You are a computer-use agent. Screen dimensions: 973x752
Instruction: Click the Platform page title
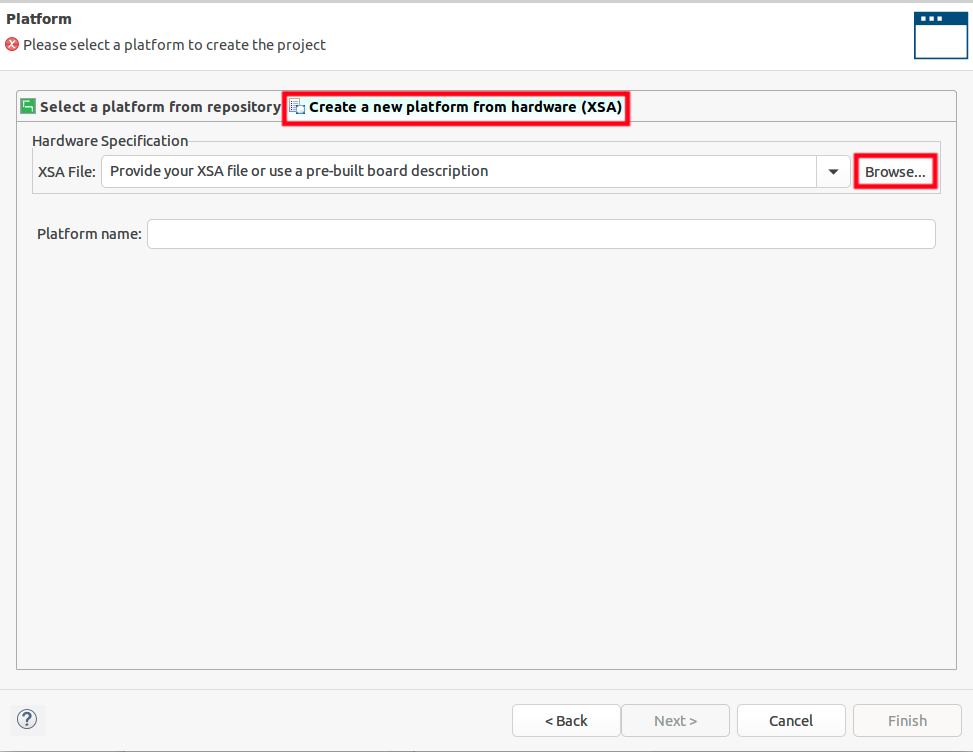pyautogui.click(x=38, y=19)
